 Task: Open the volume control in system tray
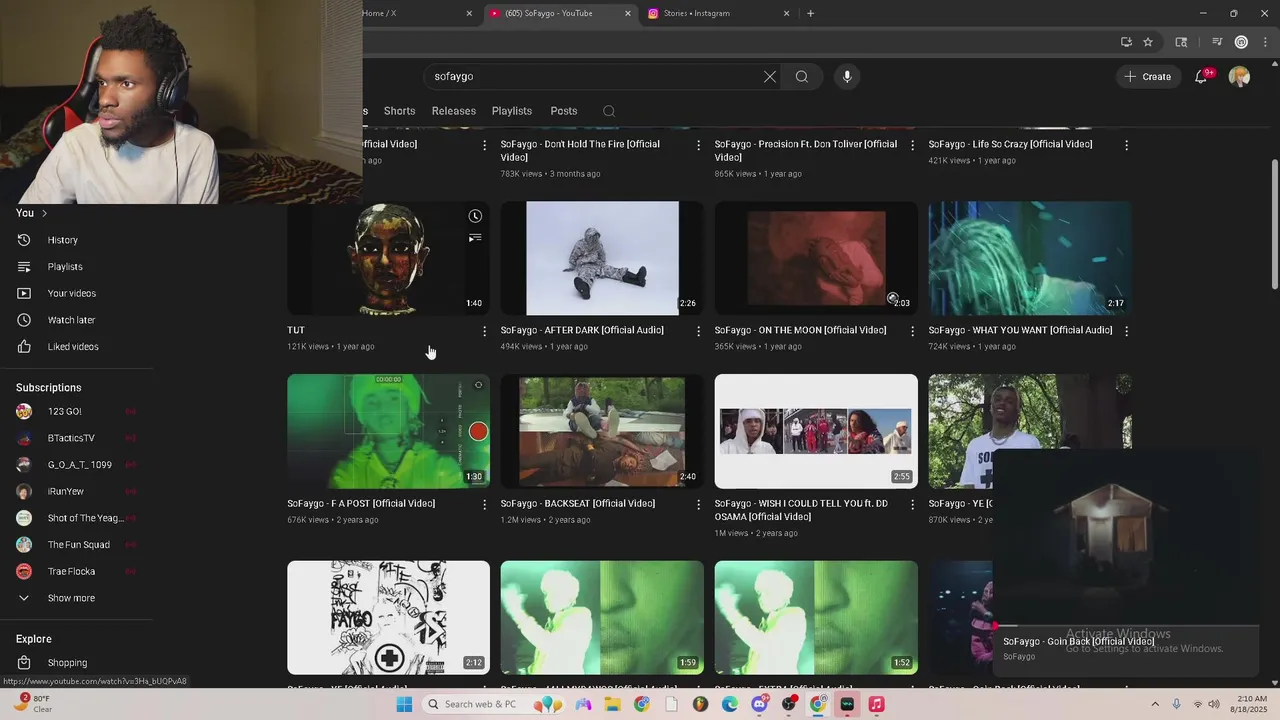point(1214,704)
